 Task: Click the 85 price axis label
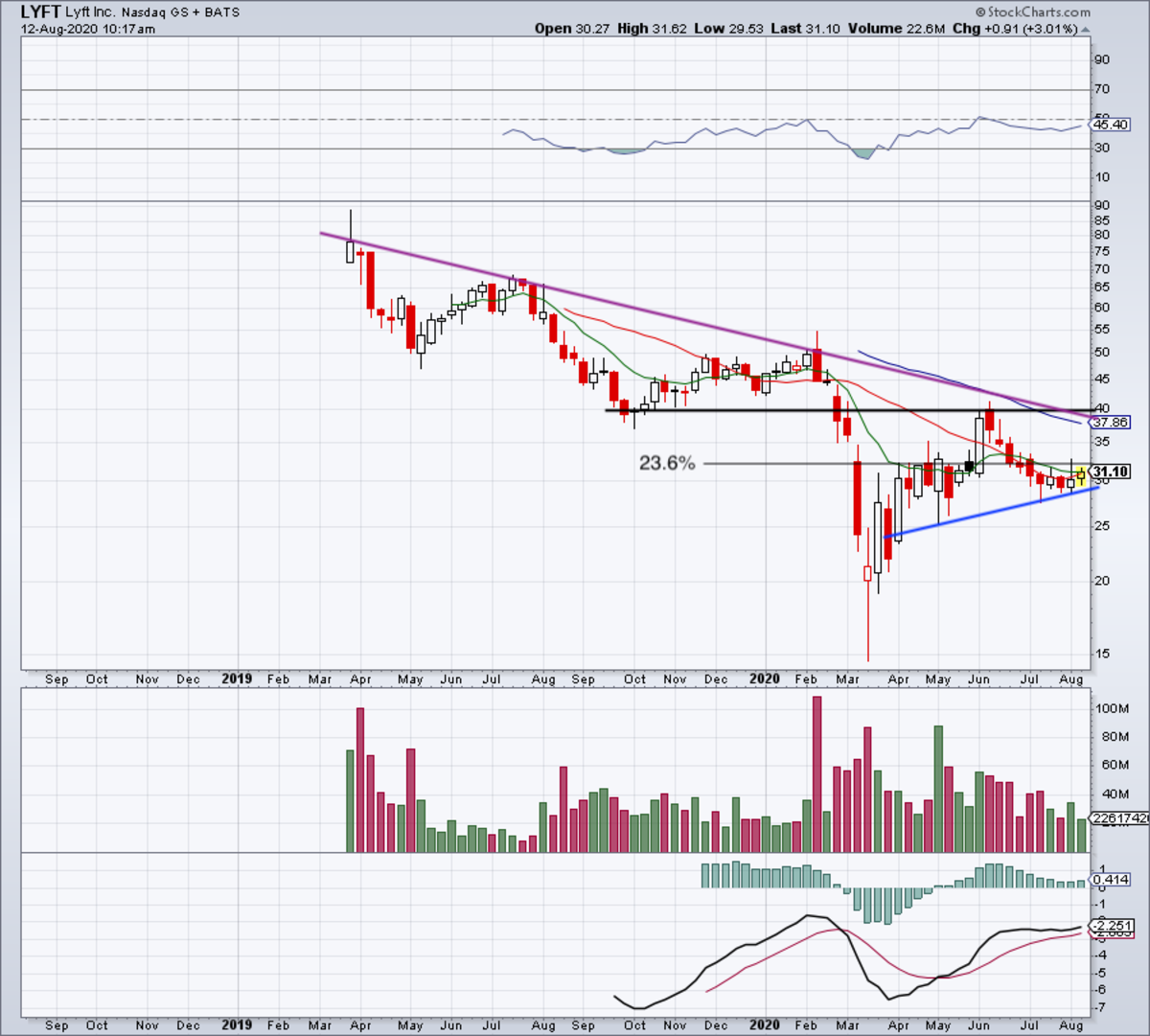coord(1102,220)
